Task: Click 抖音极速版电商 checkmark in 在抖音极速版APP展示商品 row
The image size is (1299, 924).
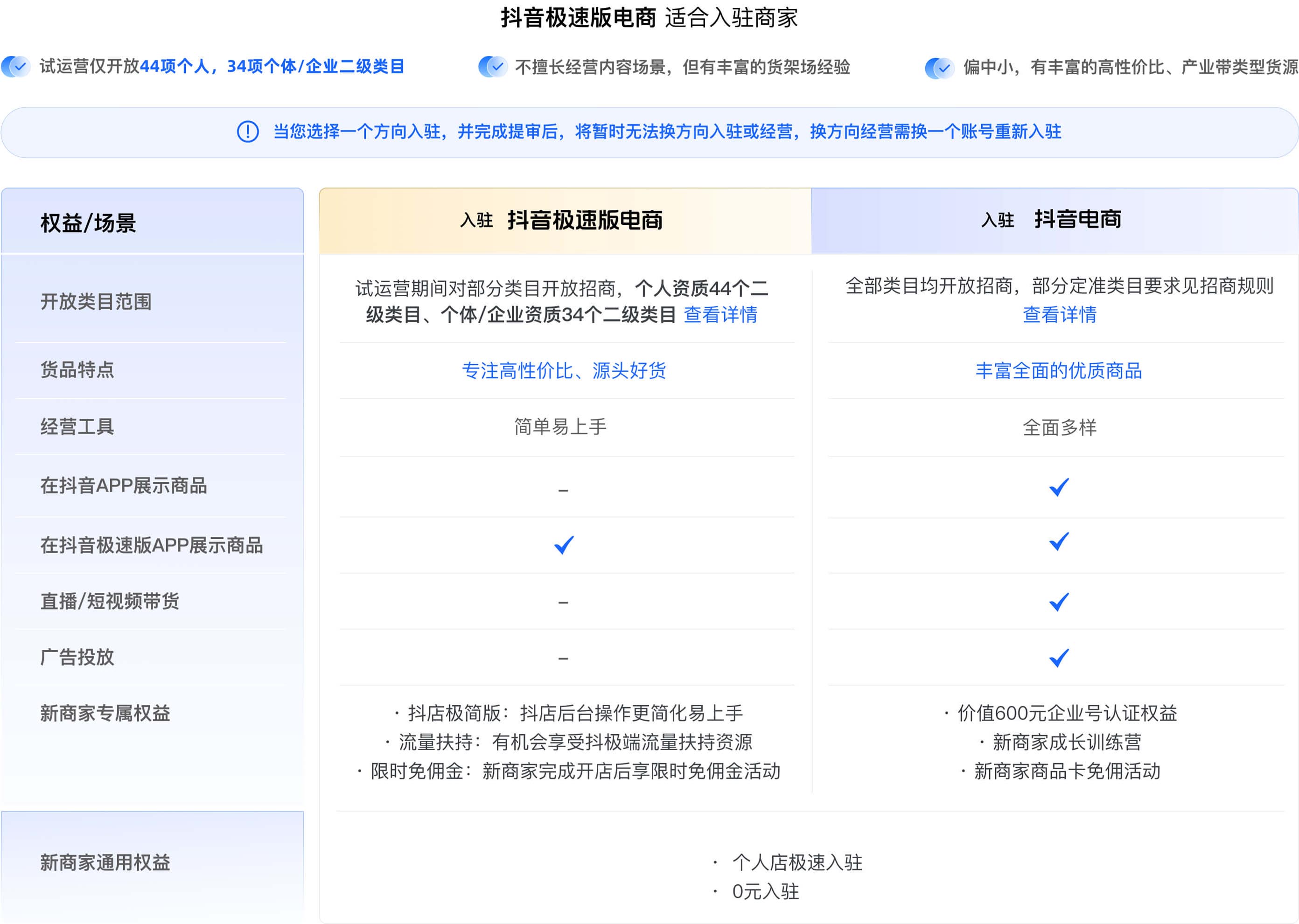Action: point(564,544)
